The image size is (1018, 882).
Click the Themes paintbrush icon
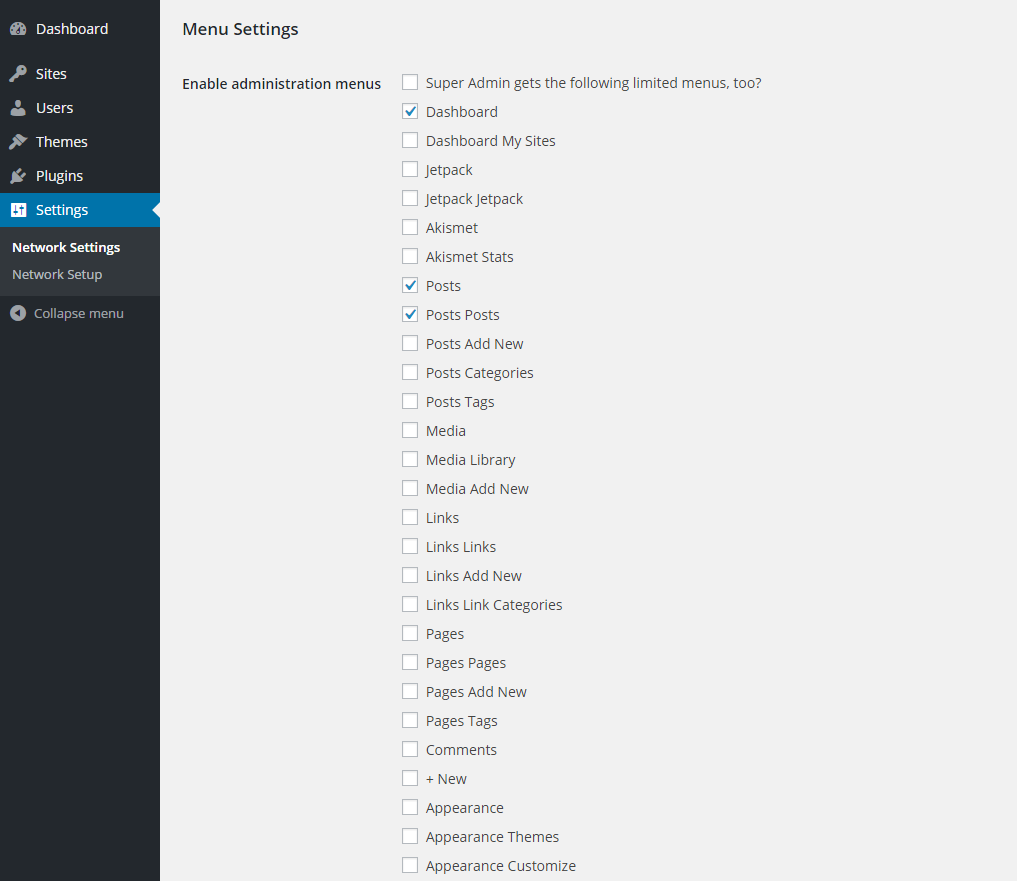(x=18, y=142)
